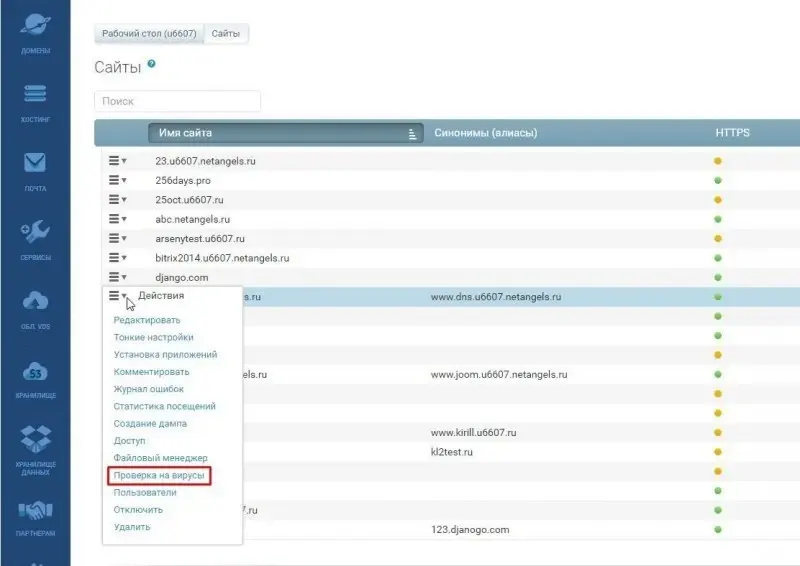
Task: Choose Создание дампа menu entry
Action: 150,424
